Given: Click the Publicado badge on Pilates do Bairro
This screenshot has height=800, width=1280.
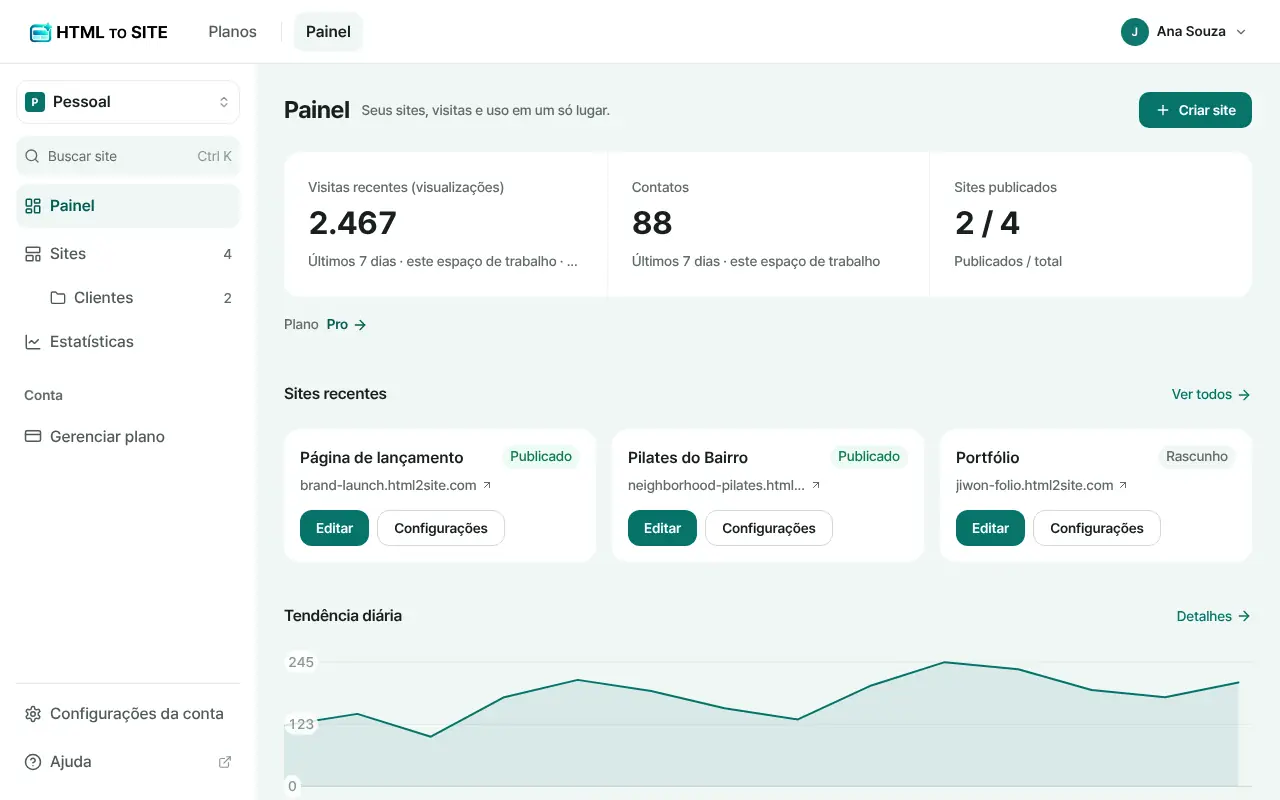Looking at the screenshot, I should 869,456.
